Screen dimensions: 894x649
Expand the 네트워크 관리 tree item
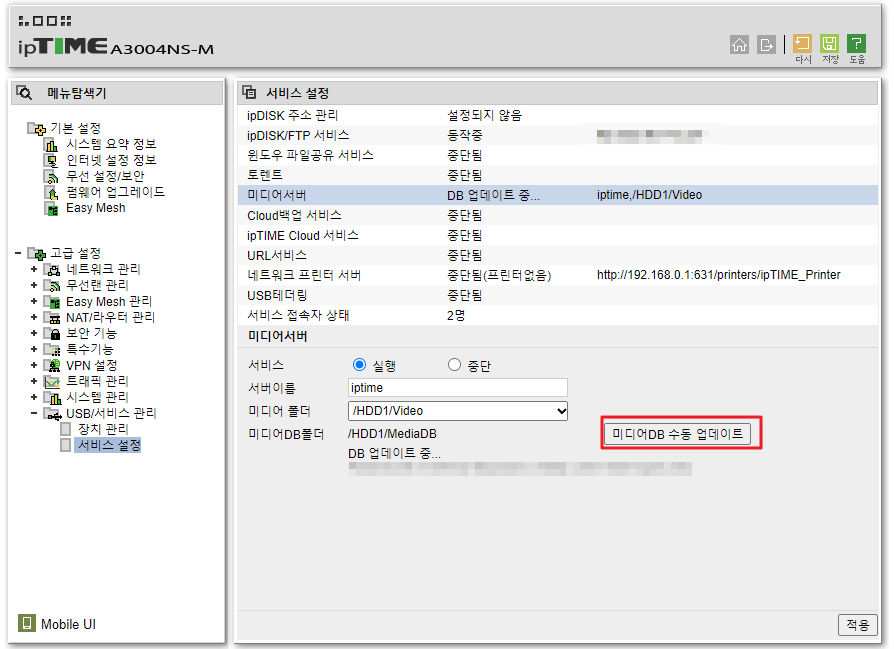(x=33, y=270)
